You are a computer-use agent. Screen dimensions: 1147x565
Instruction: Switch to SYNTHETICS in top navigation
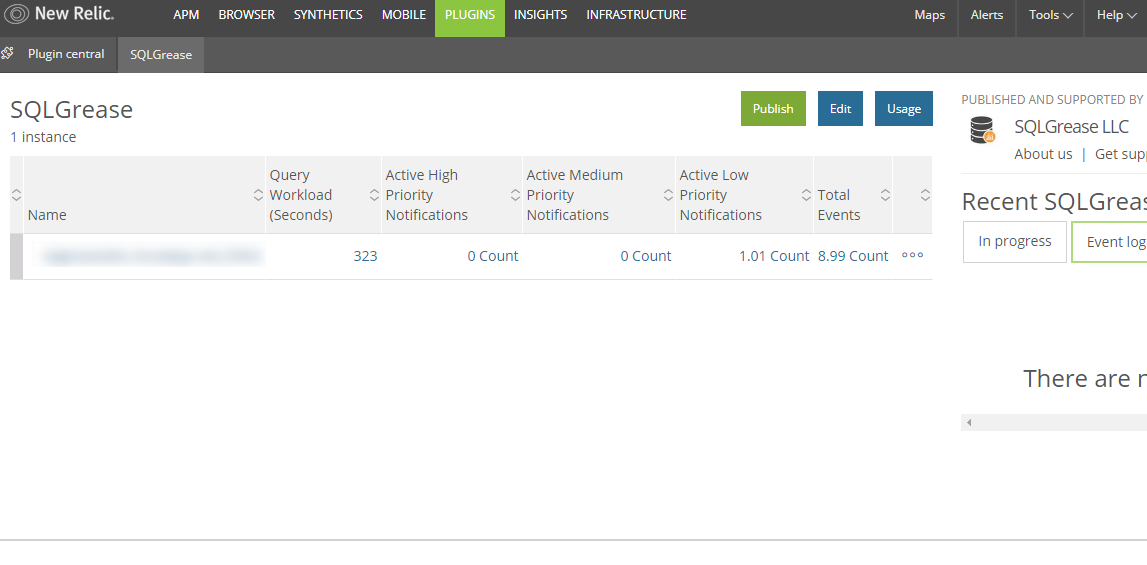coord(328,15)
